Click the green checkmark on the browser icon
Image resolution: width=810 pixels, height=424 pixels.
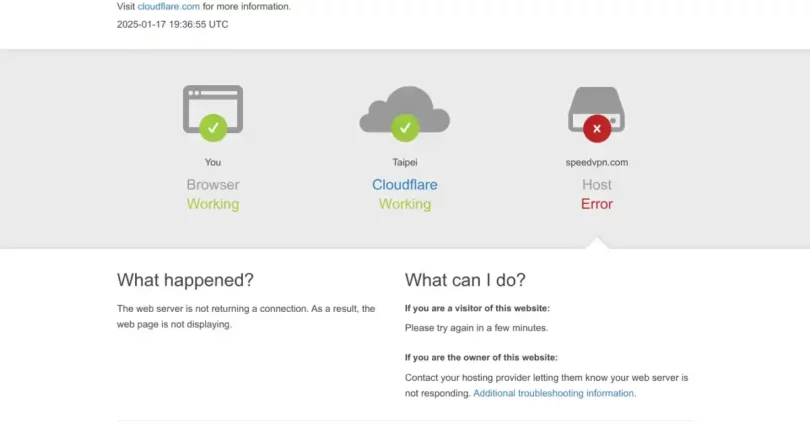pos(213,128)
